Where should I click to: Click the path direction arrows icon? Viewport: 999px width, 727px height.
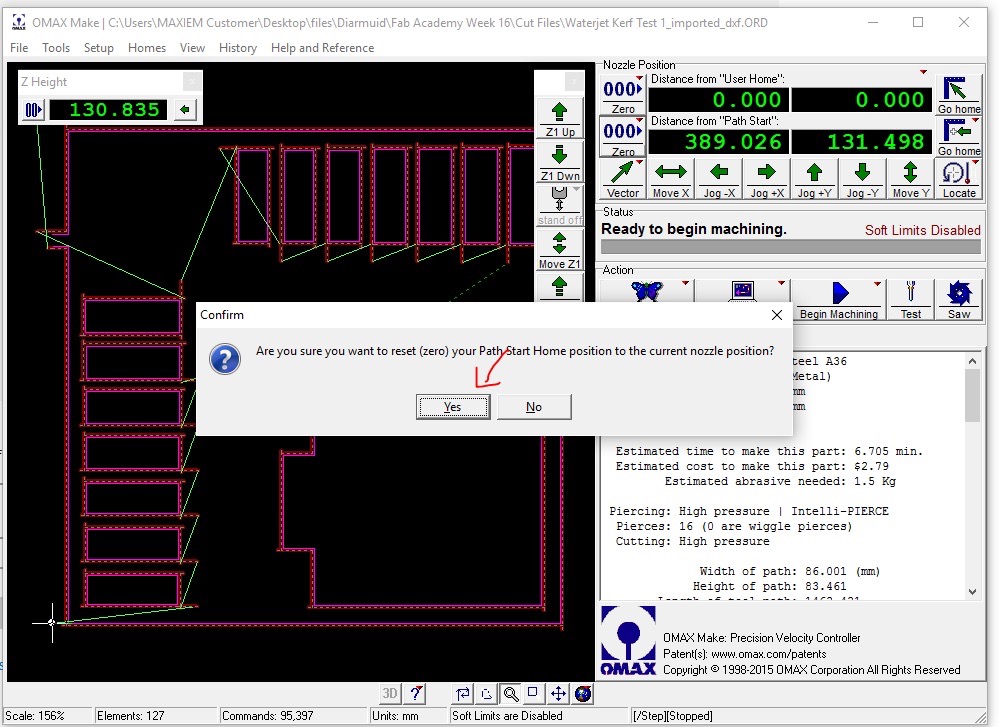click(463, 693)
